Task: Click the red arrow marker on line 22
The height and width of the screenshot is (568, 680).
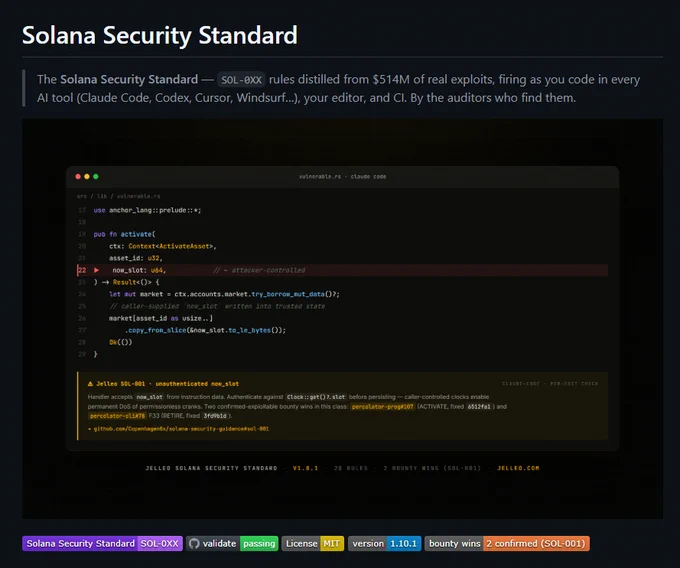Action: click(x=97, y=270)
